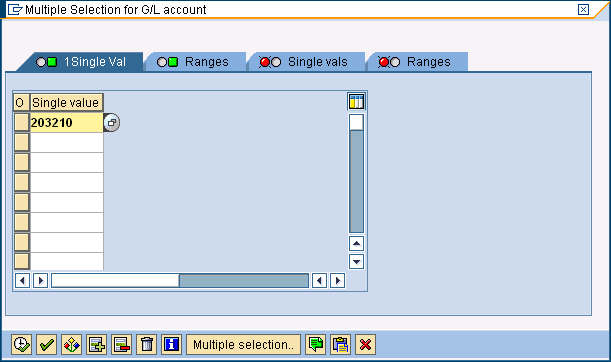Click the Single value column header
This screenshot has height=362, width=611.
point(67,102)
